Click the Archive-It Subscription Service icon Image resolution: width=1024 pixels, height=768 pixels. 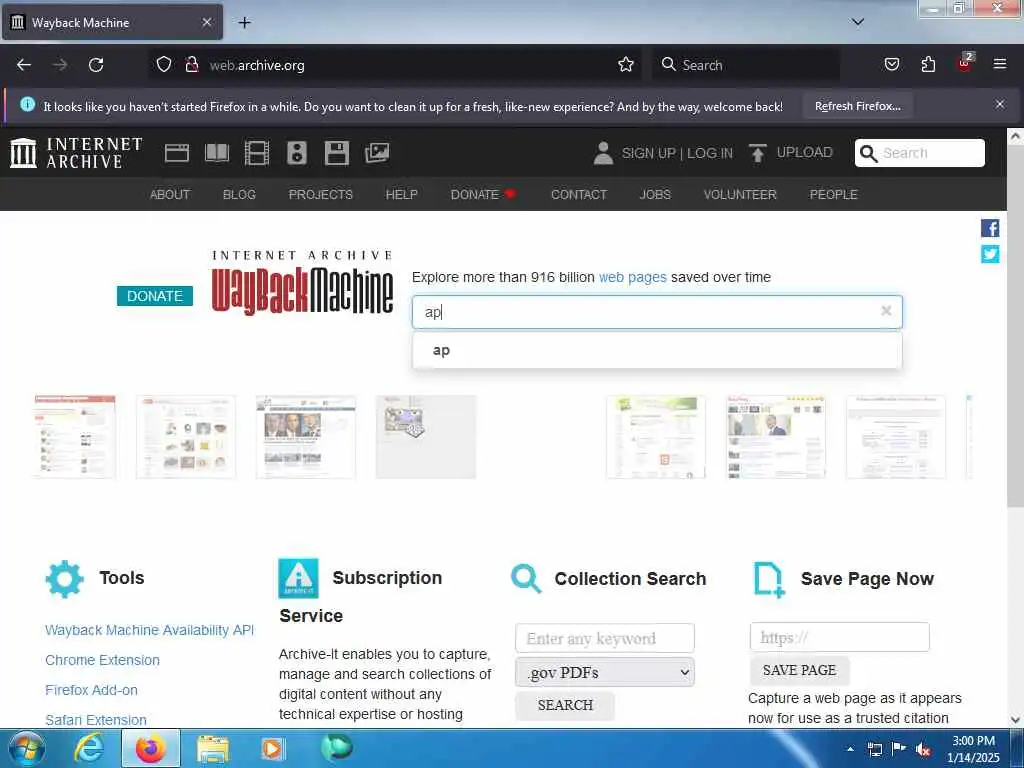(298, 578)
